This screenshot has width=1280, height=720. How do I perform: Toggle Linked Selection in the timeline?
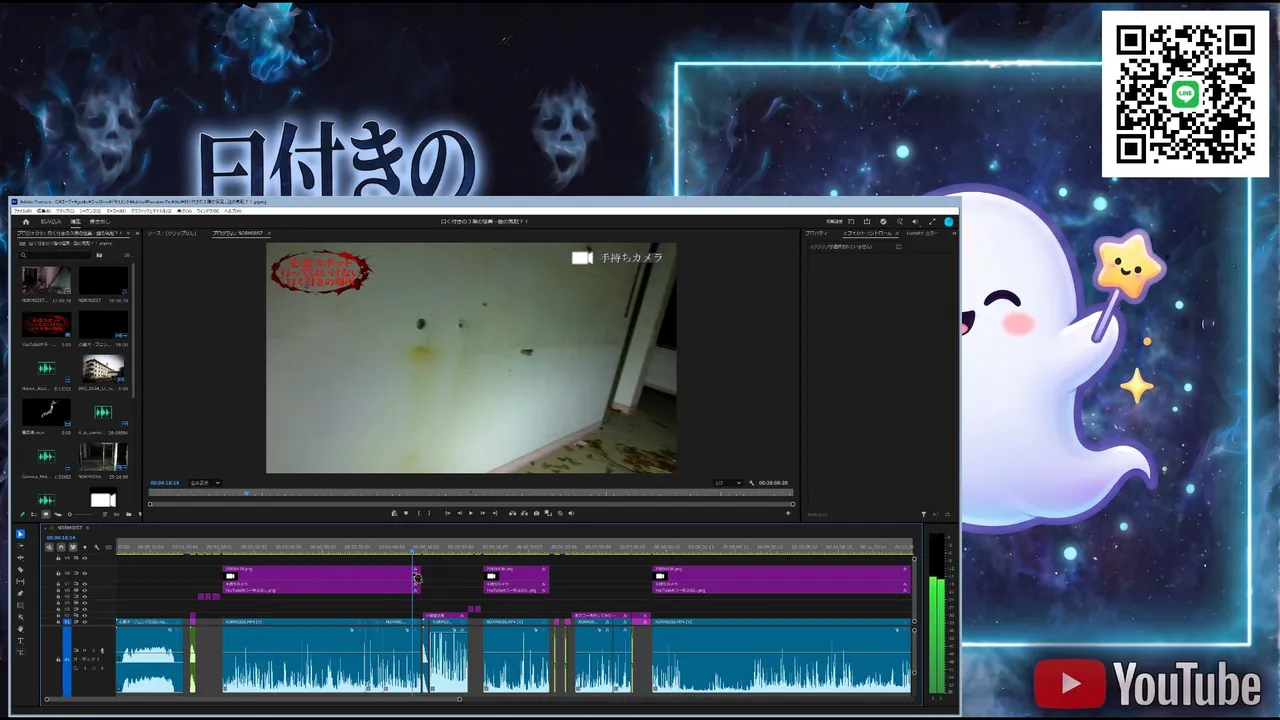[72, 547]
